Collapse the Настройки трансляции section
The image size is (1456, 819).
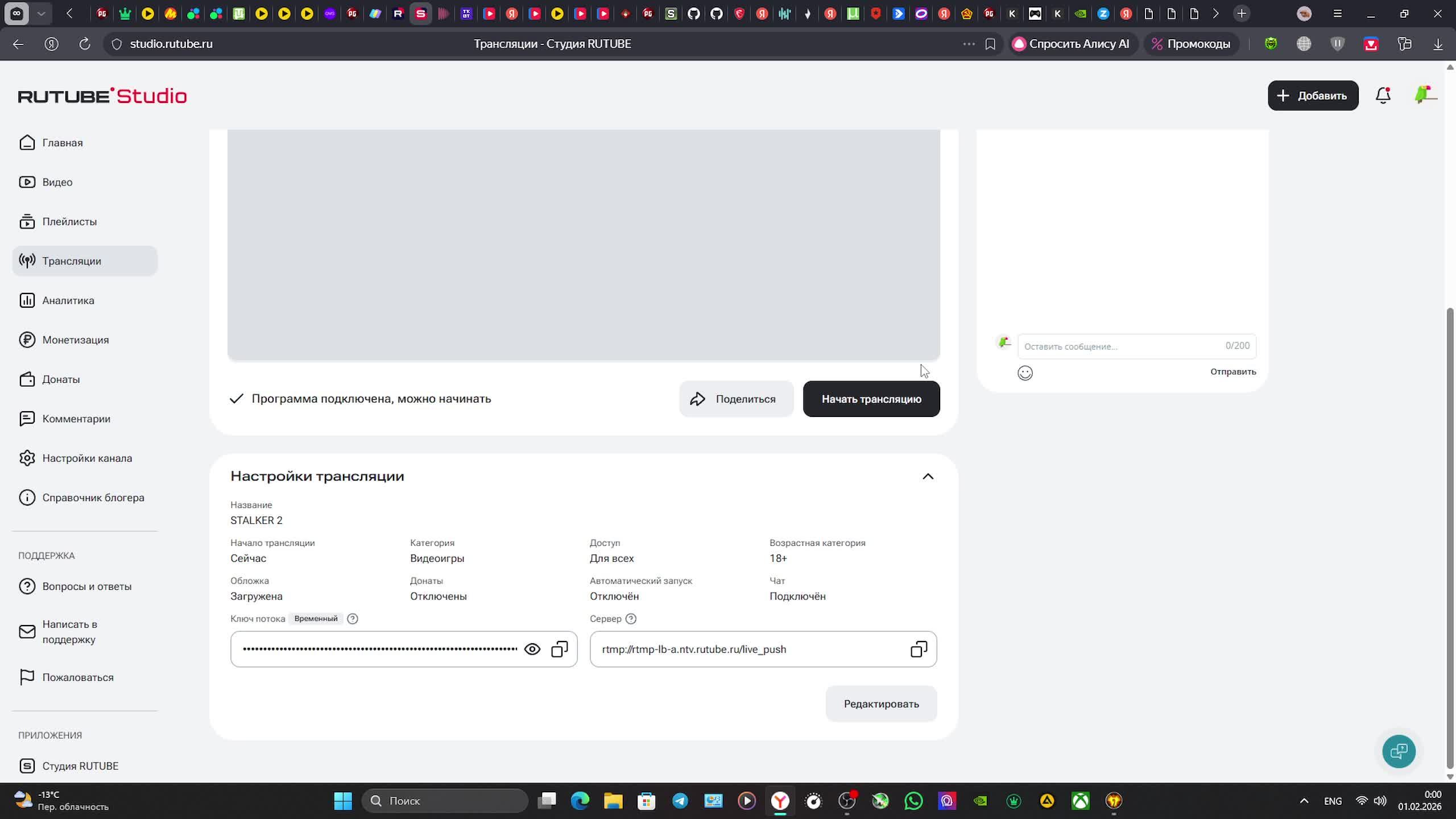(928, 477)
